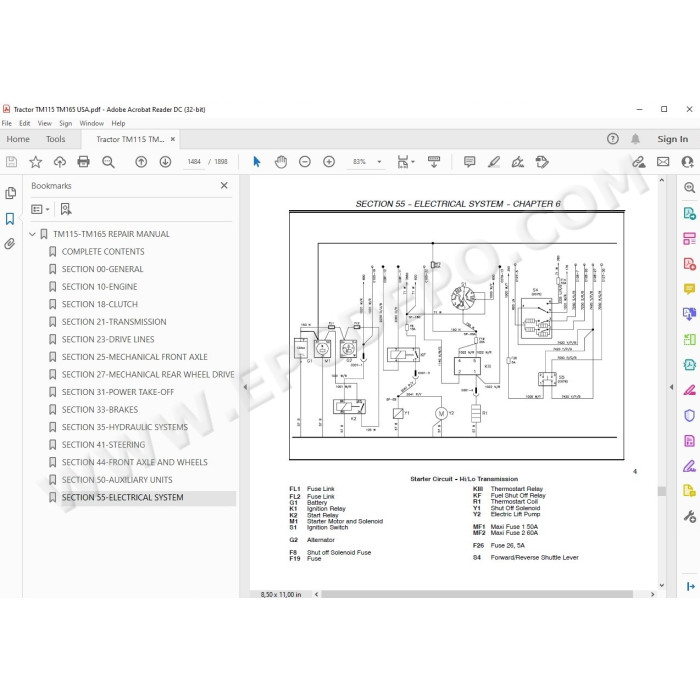This screenshot has width=700, height=700.
Task: Open SECTION 33-BRAKES bookmark
Action: coord(100,410)
